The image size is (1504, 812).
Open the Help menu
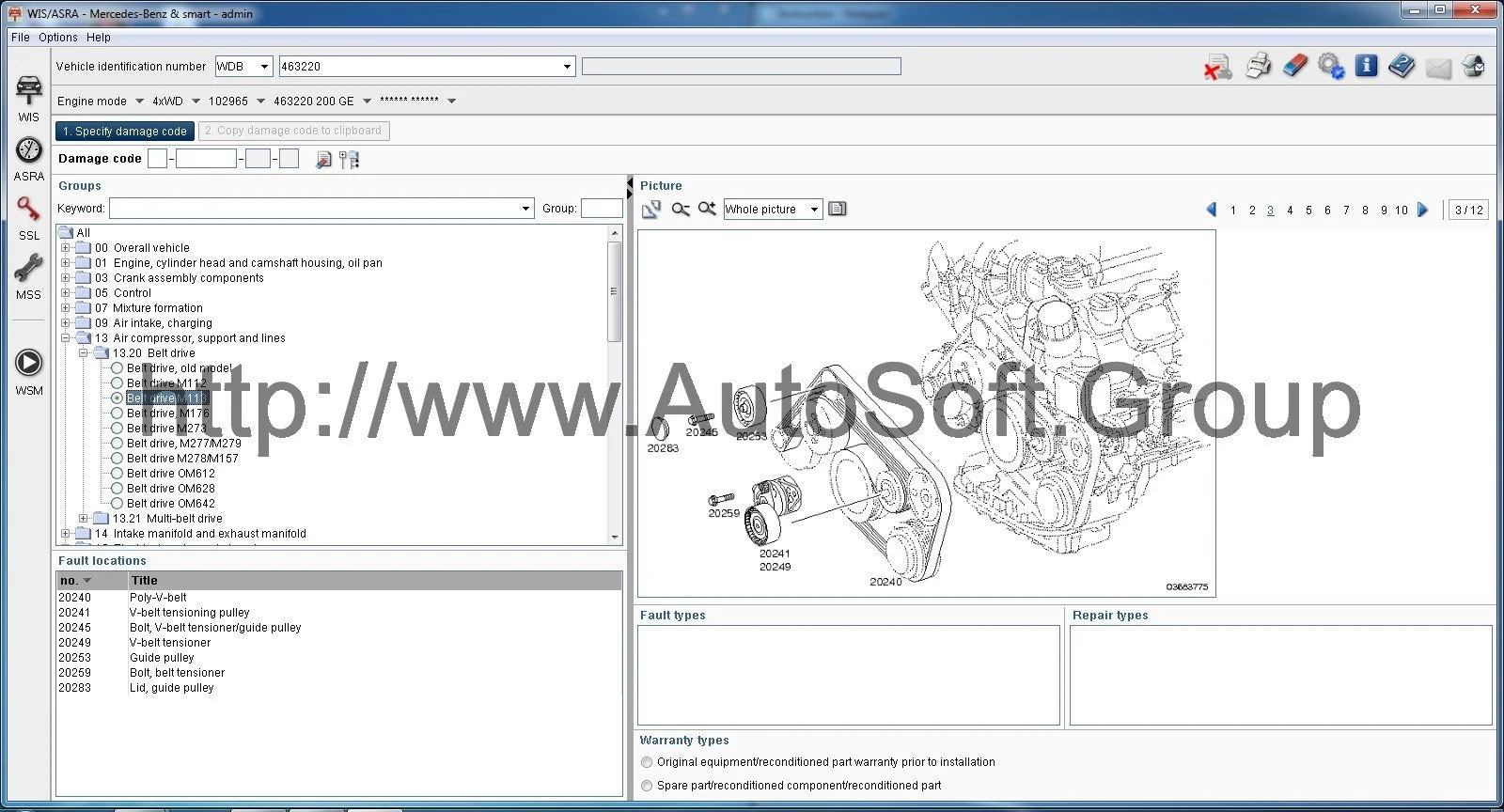[x=99, y=38]
